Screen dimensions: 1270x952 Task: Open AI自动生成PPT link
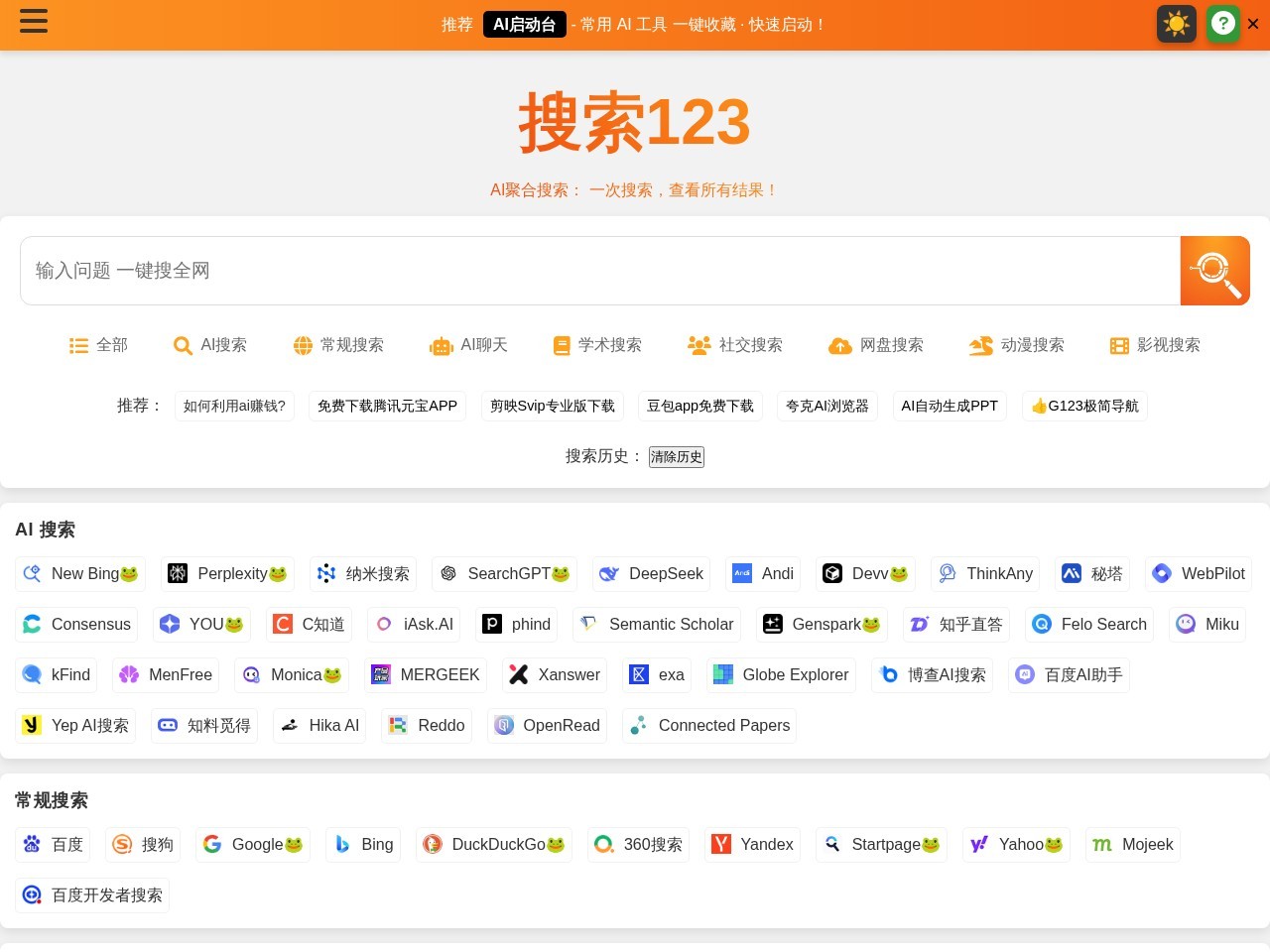[950, 406]
